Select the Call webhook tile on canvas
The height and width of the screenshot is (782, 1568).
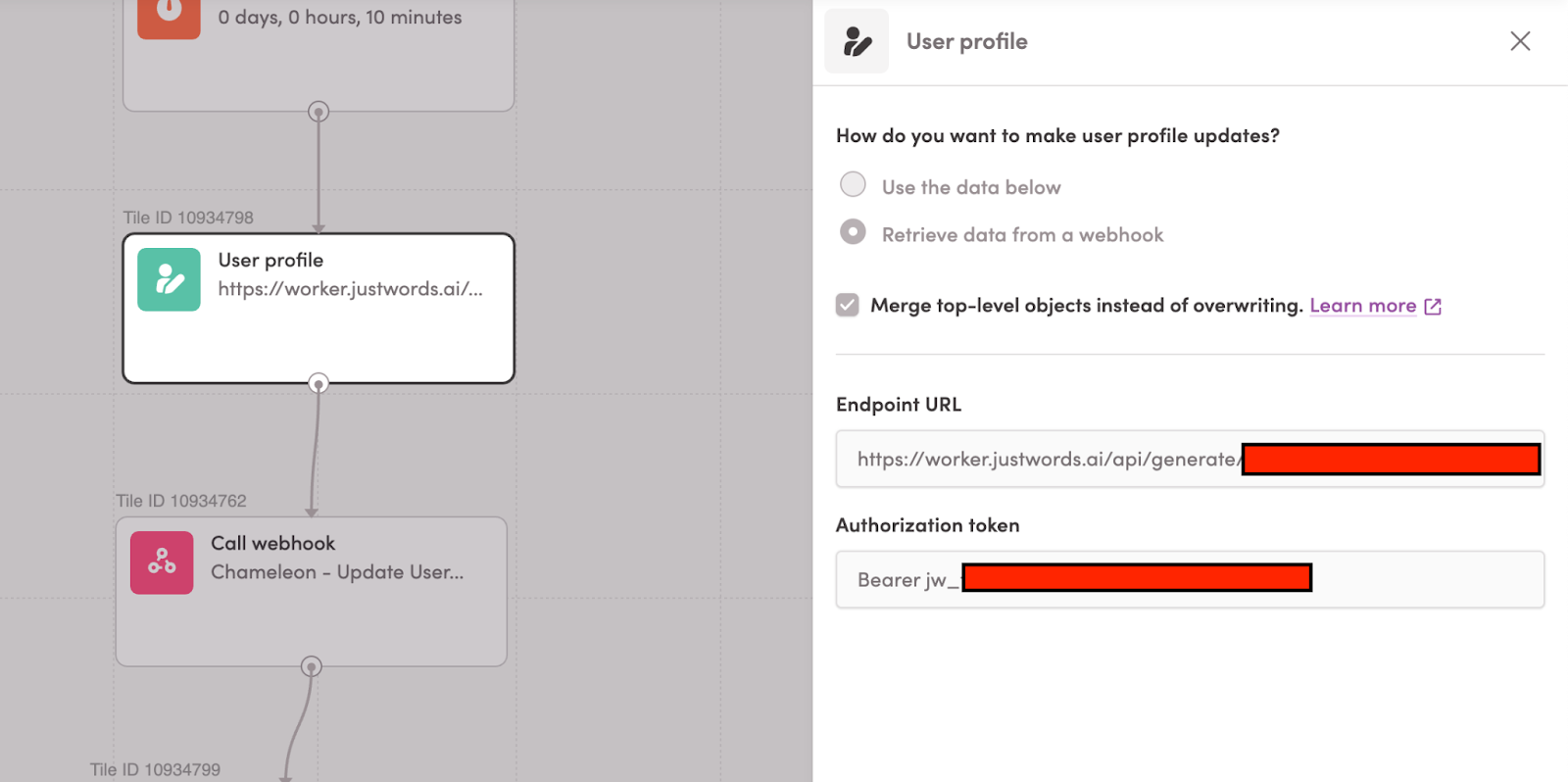click(x=312, y=592)
